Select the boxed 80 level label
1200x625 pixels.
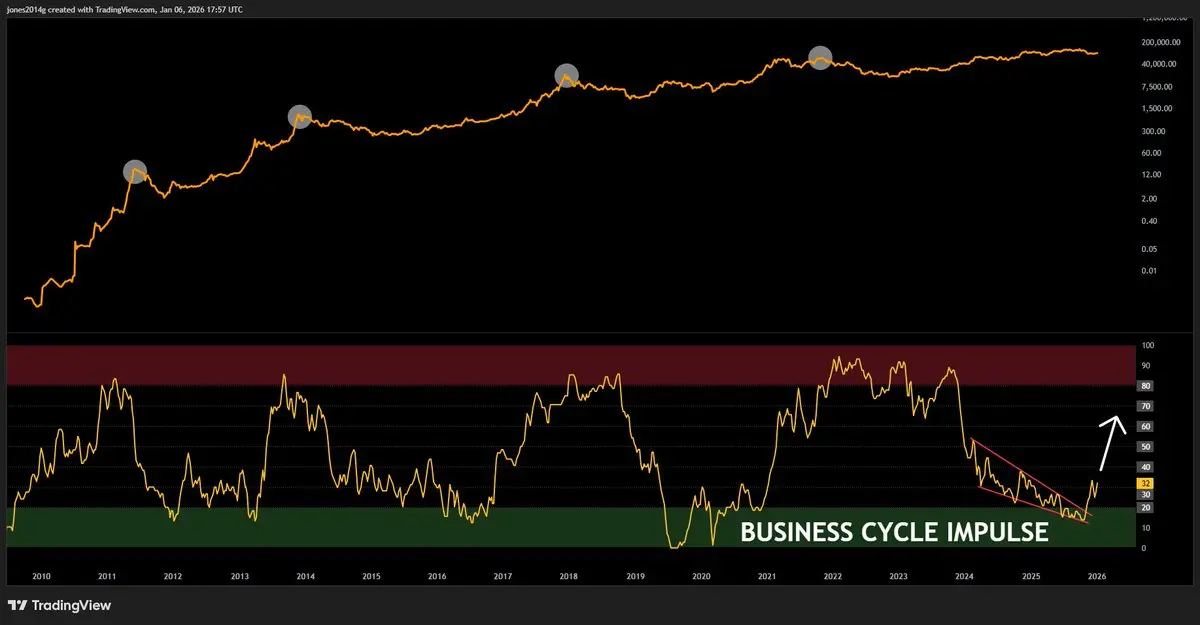pos(1146,386)
